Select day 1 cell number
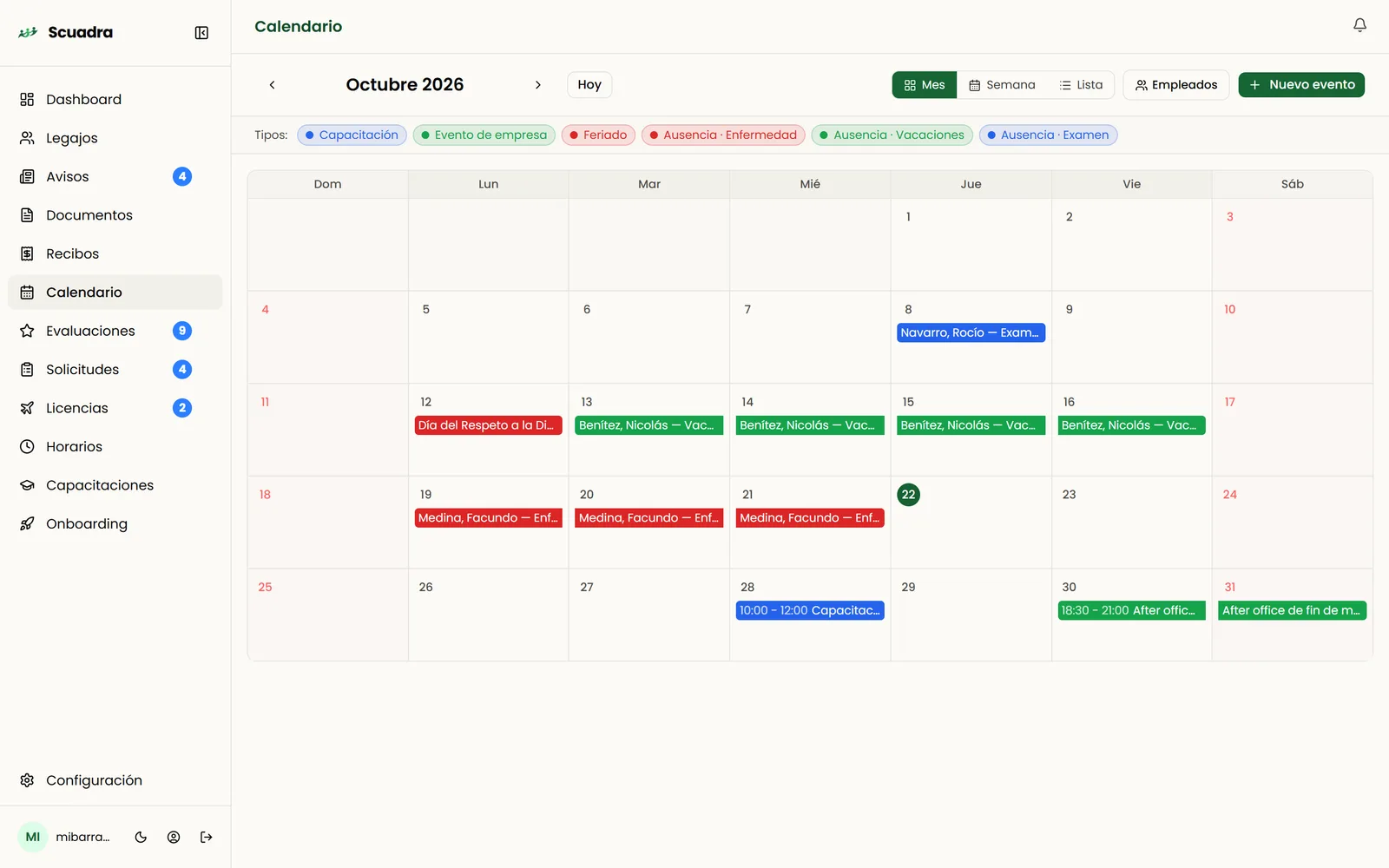Viewport: 1389px width, 868px height. point(908,217)
